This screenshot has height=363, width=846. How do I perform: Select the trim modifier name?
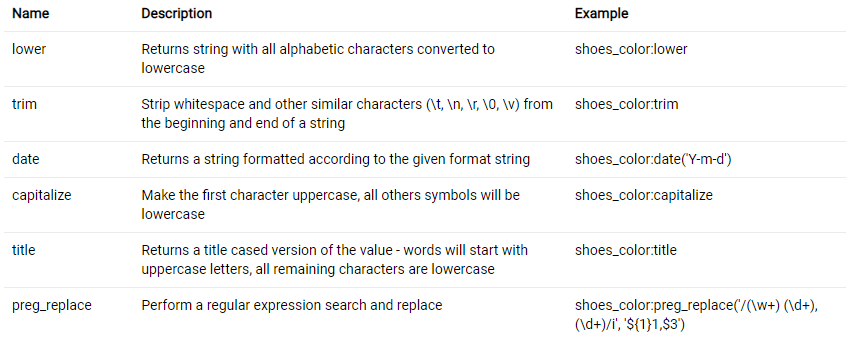[24, 104]
